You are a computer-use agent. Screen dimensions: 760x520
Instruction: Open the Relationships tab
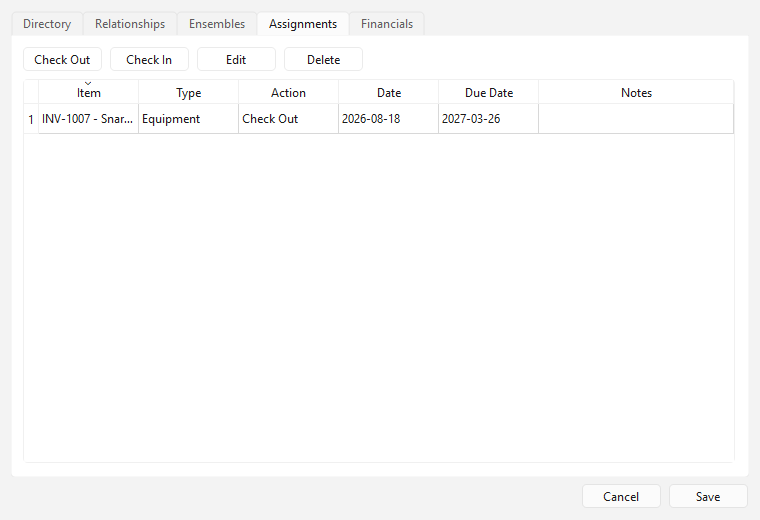click(x=130, y=24)
